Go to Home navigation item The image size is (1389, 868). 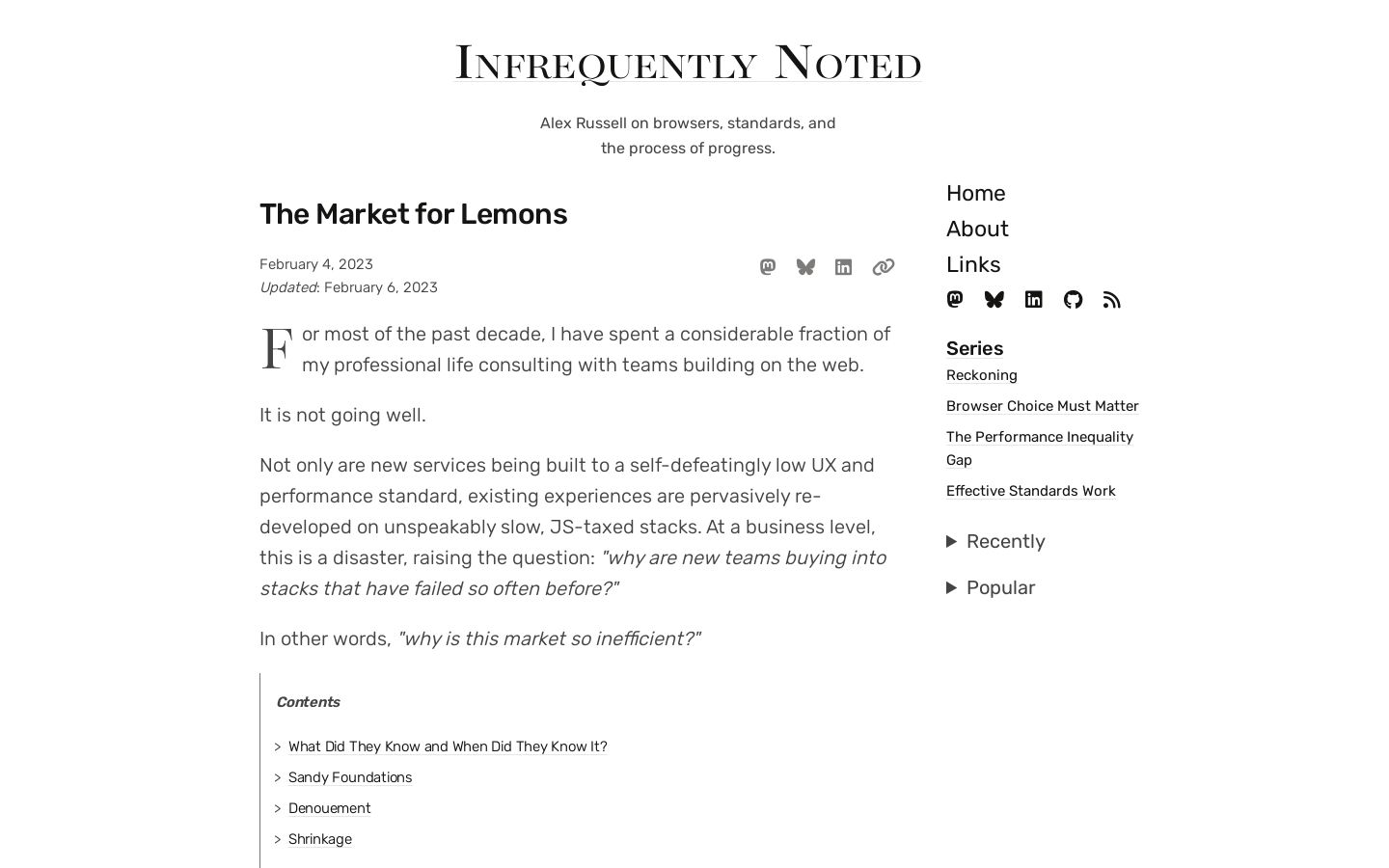click(x=975, y=193)
